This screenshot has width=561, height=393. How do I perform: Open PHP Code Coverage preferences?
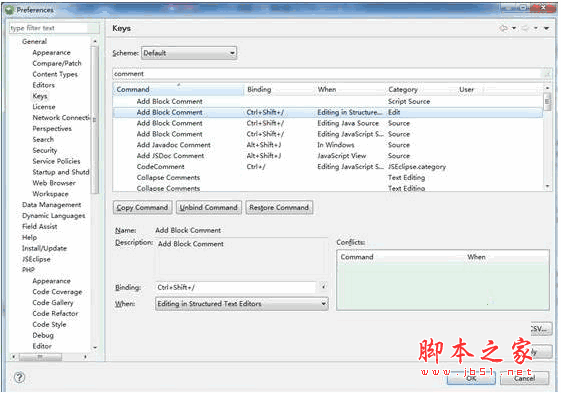point(57,292)
